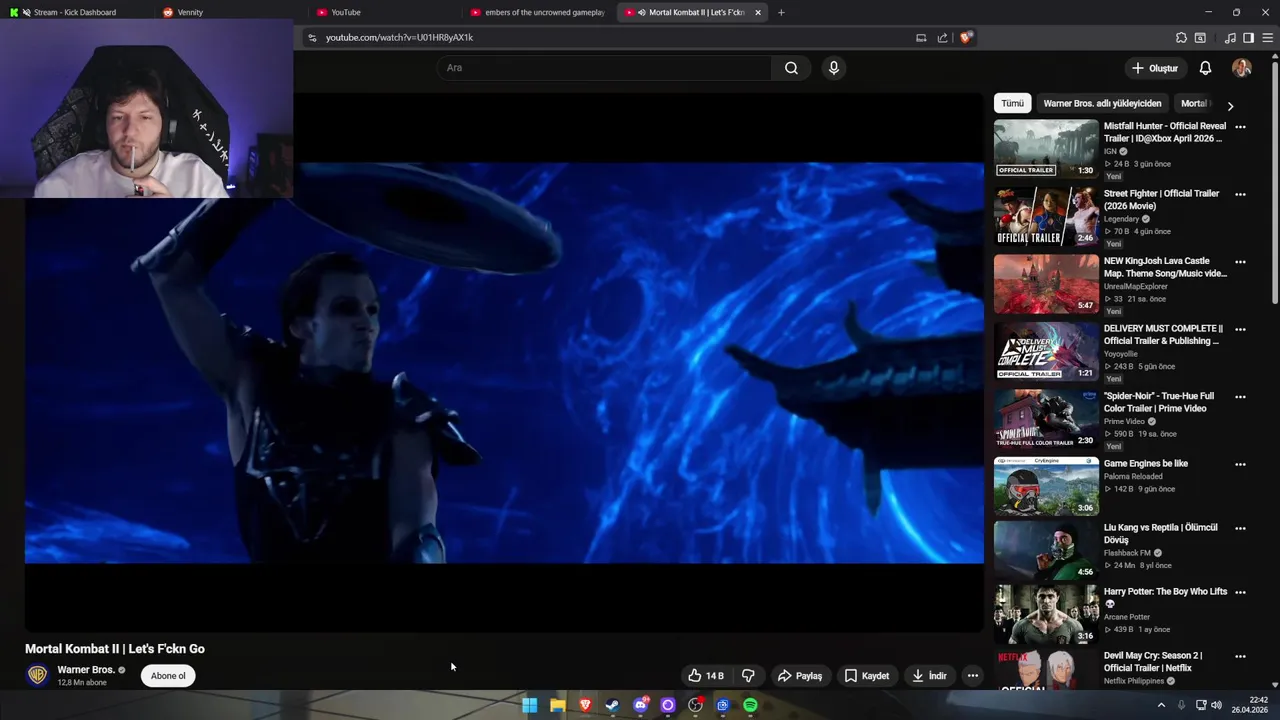Click the YouTube search magnifier button

pos(791,68)
